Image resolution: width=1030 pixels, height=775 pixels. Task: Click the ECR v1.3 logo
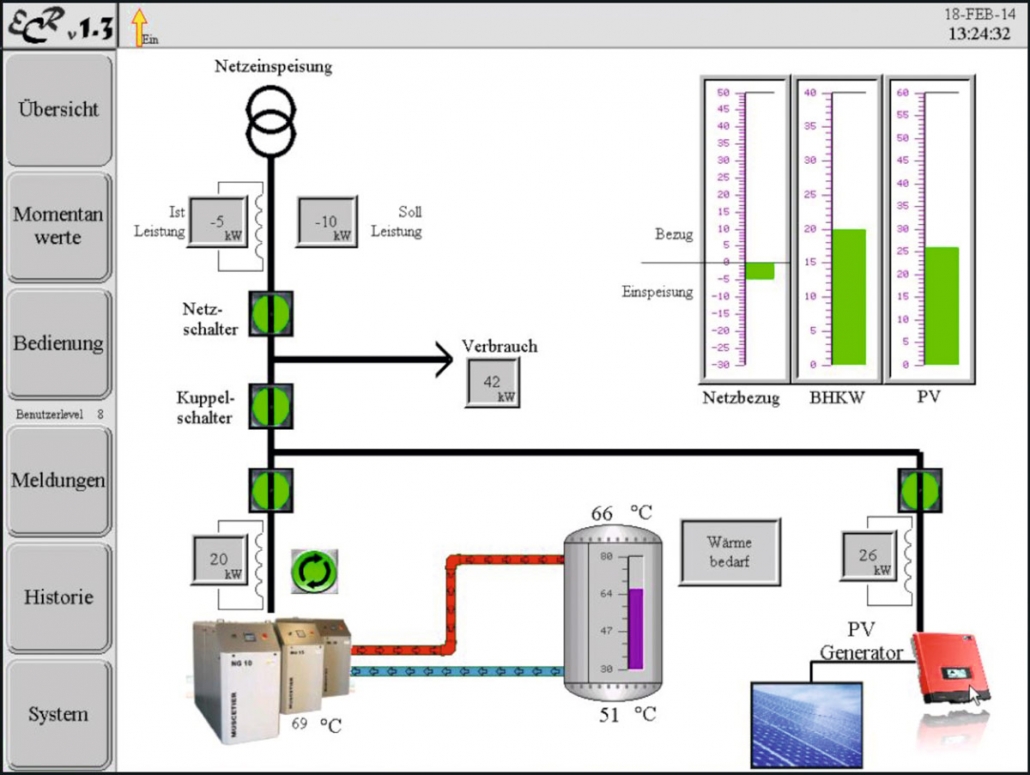click(58, 25)
